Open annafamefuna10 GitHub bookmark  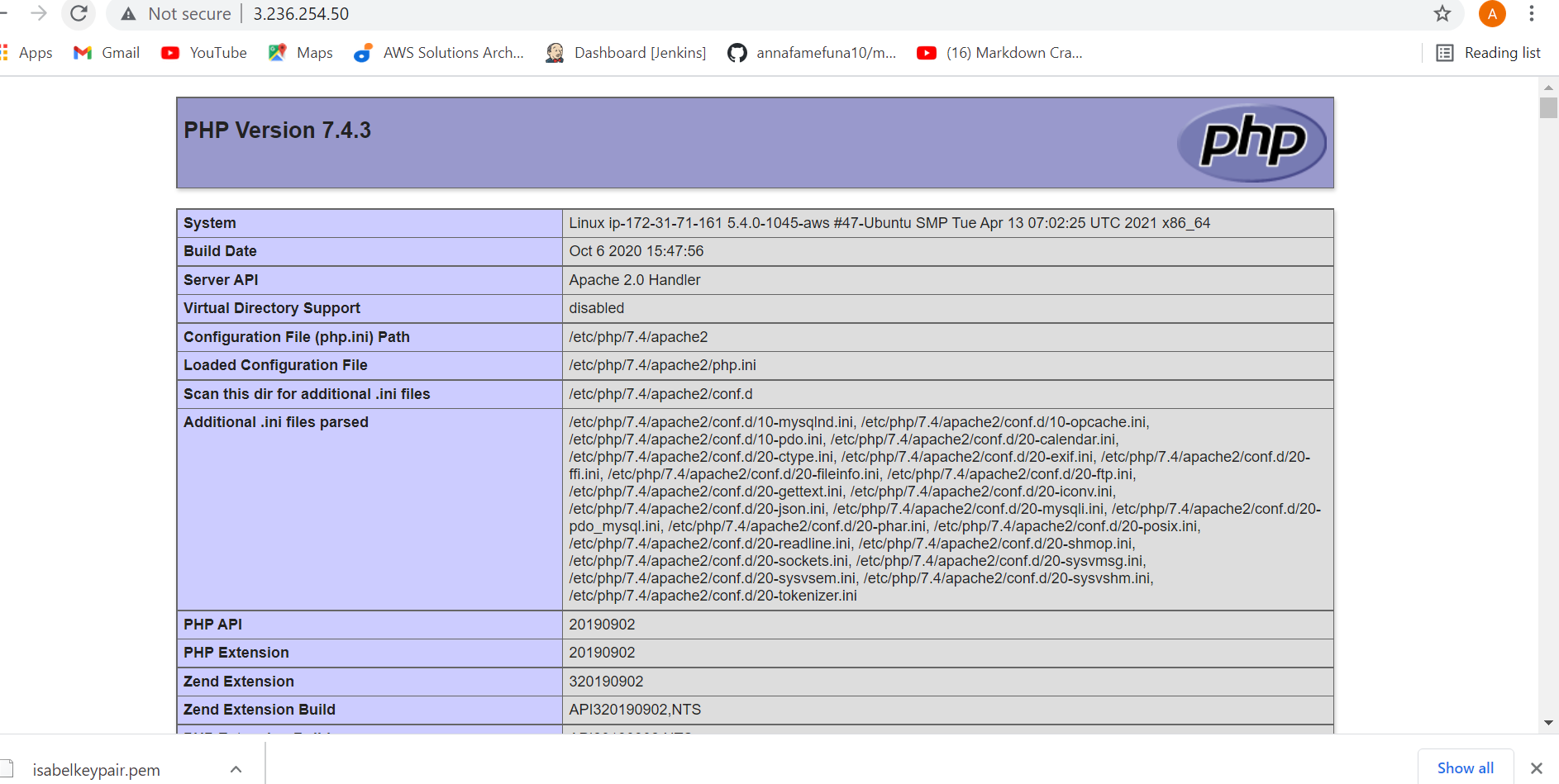[812, 53]
